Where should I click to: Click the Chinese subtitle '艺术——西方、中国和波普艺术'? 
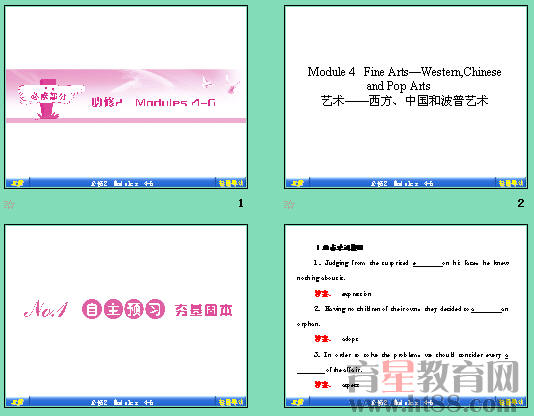[404, 101]
